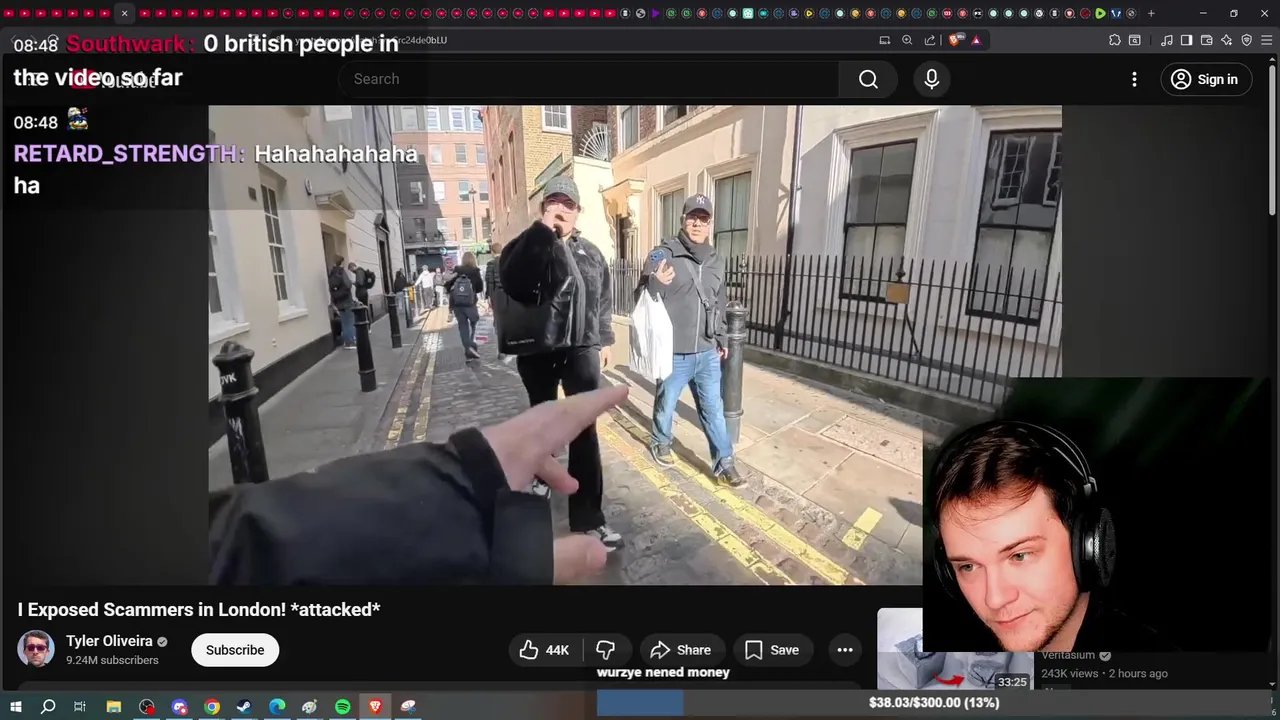
Task: Click the video title 'I Exposed Scammers in London!'
Action: [199, 609]
